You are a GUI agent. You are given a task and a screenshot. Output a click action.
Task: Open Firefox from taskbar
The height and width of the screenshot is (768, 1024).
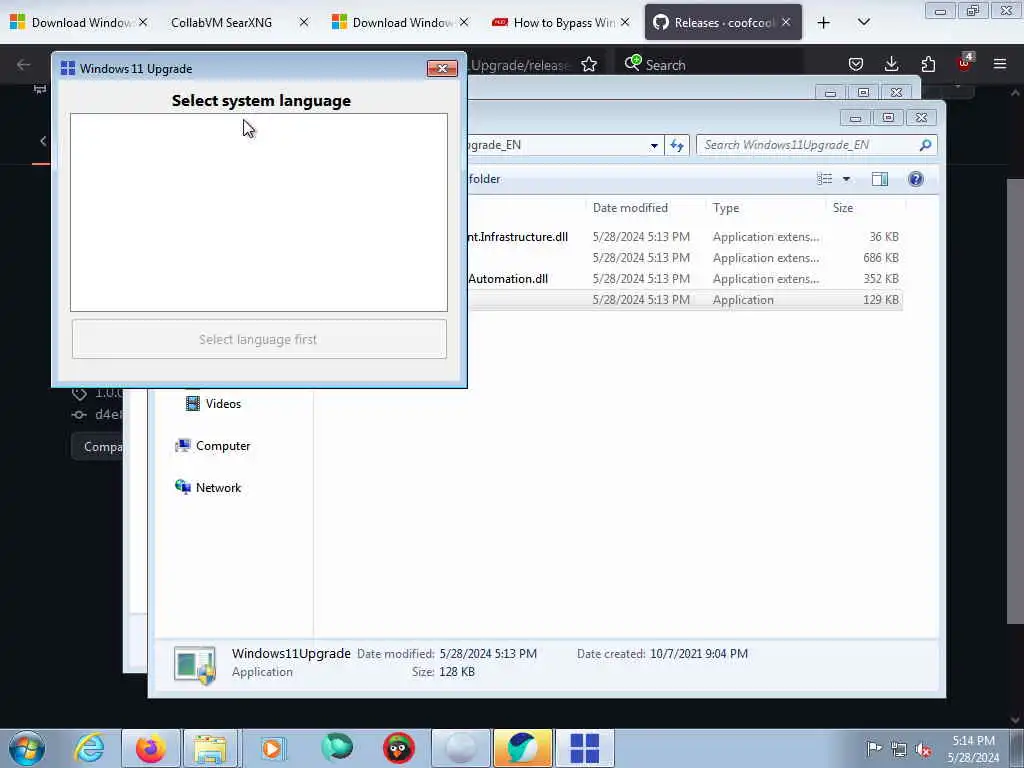[x=150, y=748]
